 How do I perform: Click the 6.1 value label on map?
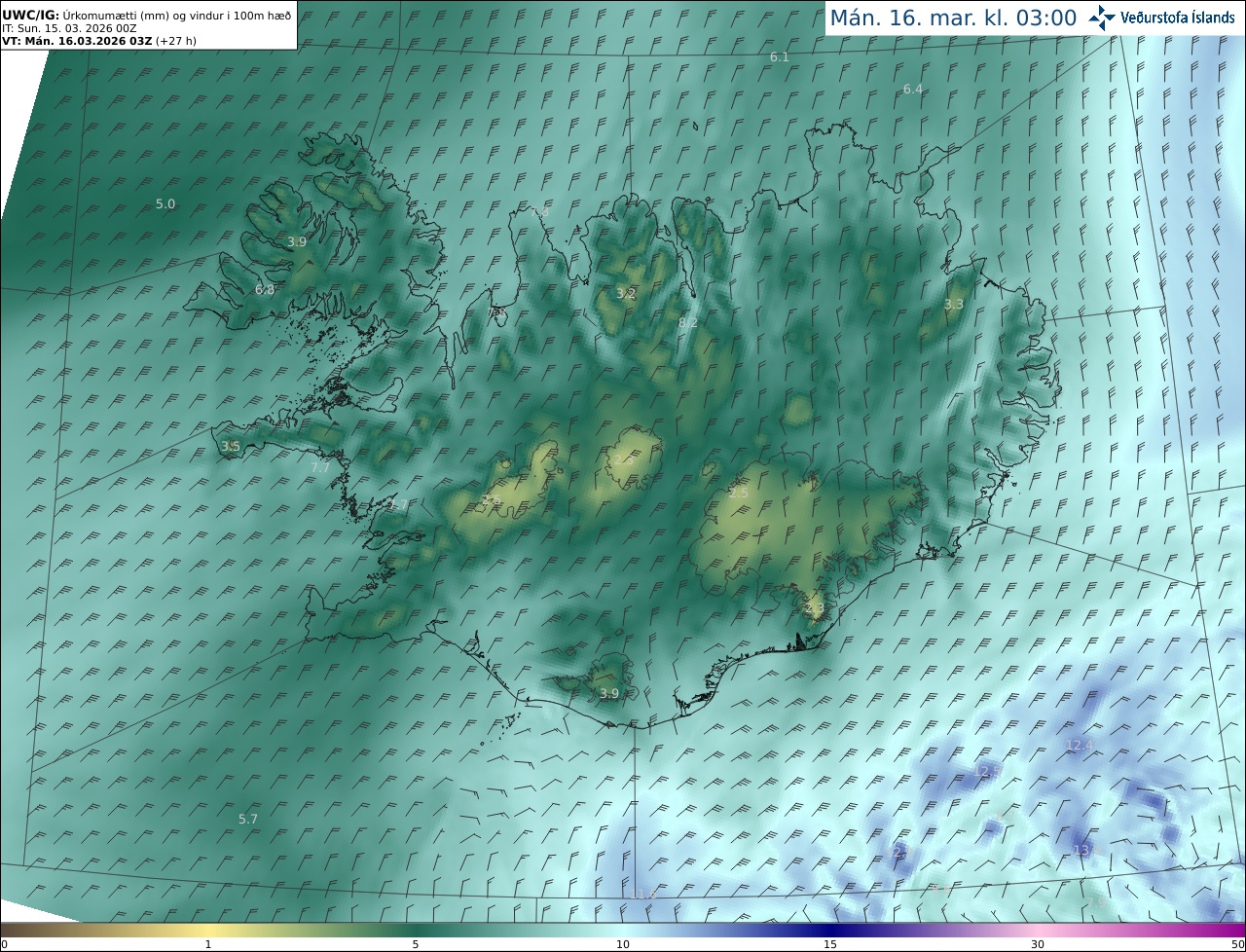pyautogui.click(x=779, y=57)
